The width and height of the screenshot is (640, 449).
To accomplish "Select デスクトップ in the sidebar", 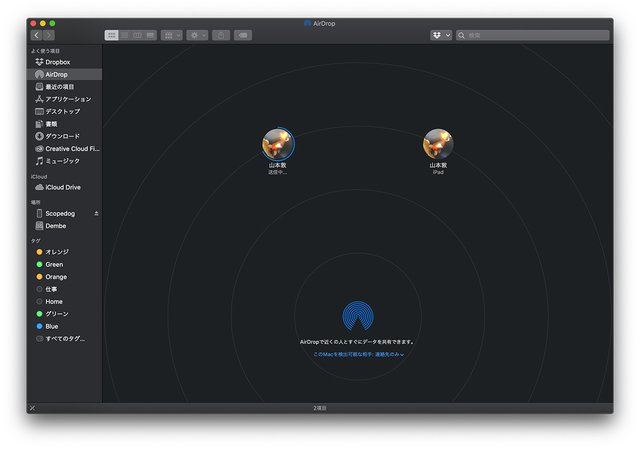I will coord(62,111).
